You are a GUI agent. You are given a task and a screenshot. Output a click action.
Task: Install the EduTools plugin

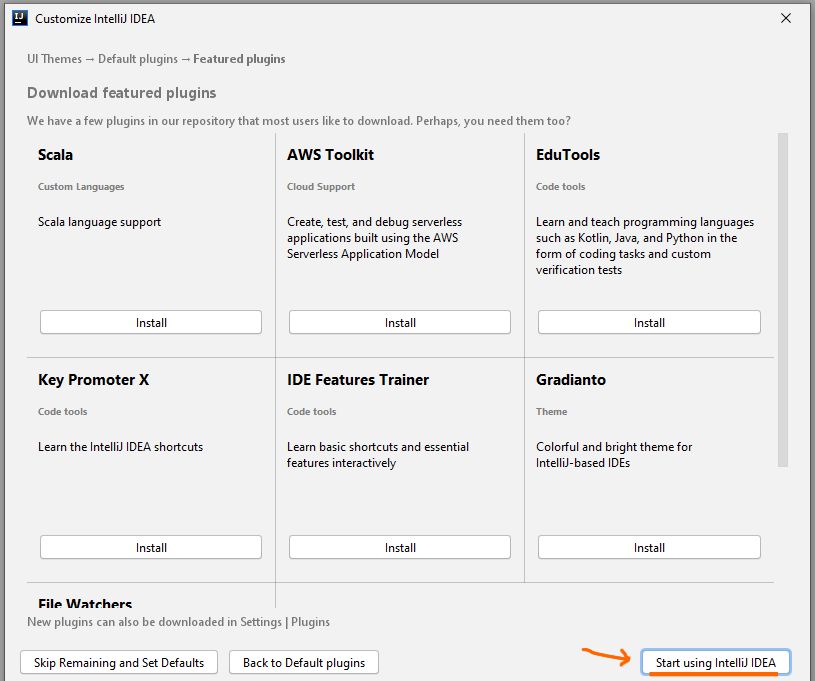coord(649,322)
